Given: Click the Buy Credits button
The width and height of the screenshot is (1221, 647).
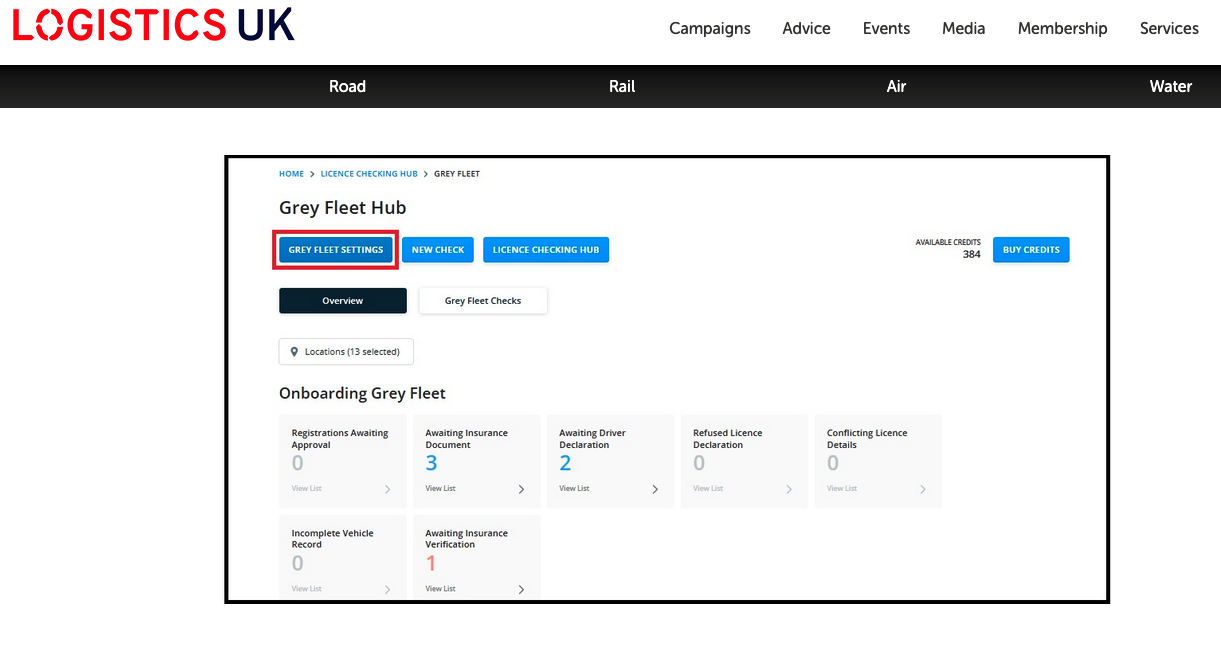Looking at the screenshot, I should (1030, 250).
